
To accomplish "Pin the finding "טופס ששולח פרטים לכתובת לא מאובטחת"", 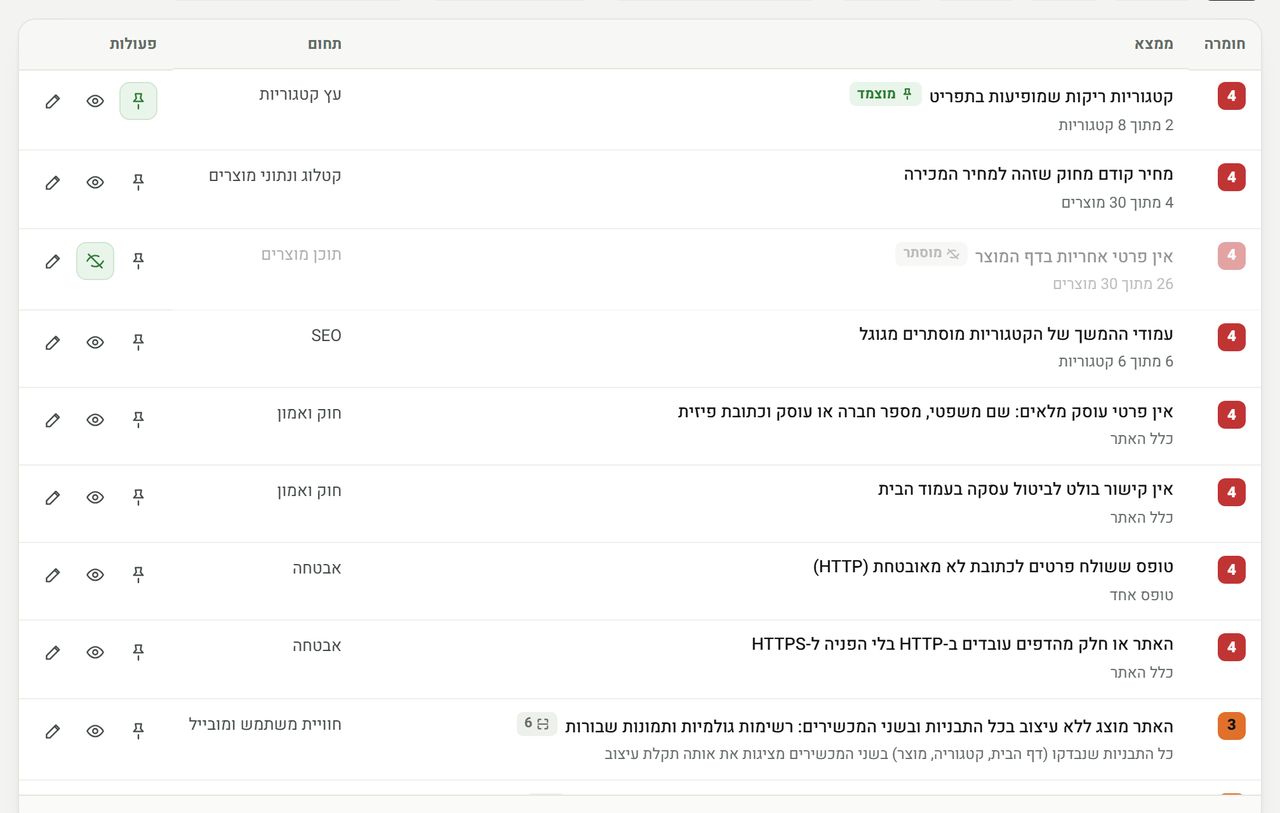I will click(x=138, y=575).
